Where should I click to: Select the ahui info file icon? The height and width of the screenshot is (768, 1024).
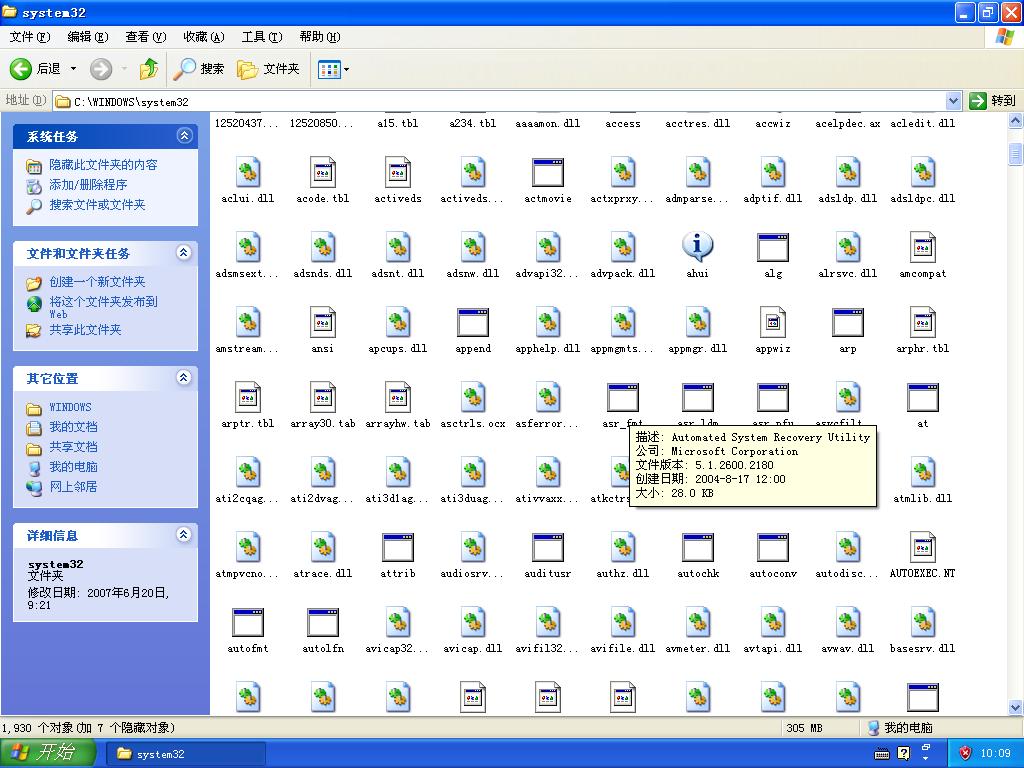697,247
